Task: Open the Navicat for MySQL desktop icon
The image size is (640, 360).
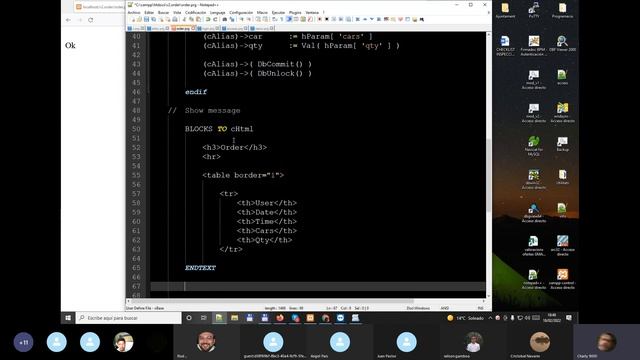Action: pos(533,146)
